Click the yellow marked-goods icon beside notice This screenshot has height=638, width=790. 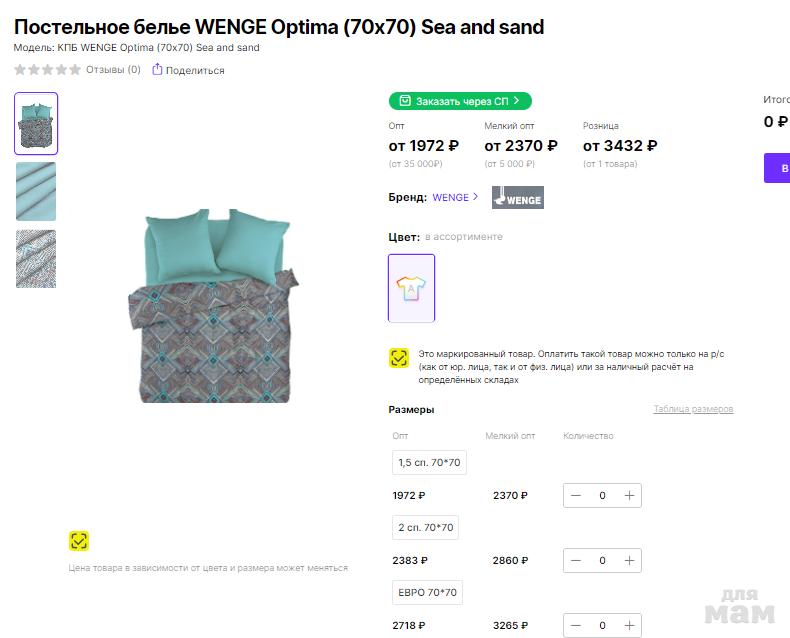point(399,358)
